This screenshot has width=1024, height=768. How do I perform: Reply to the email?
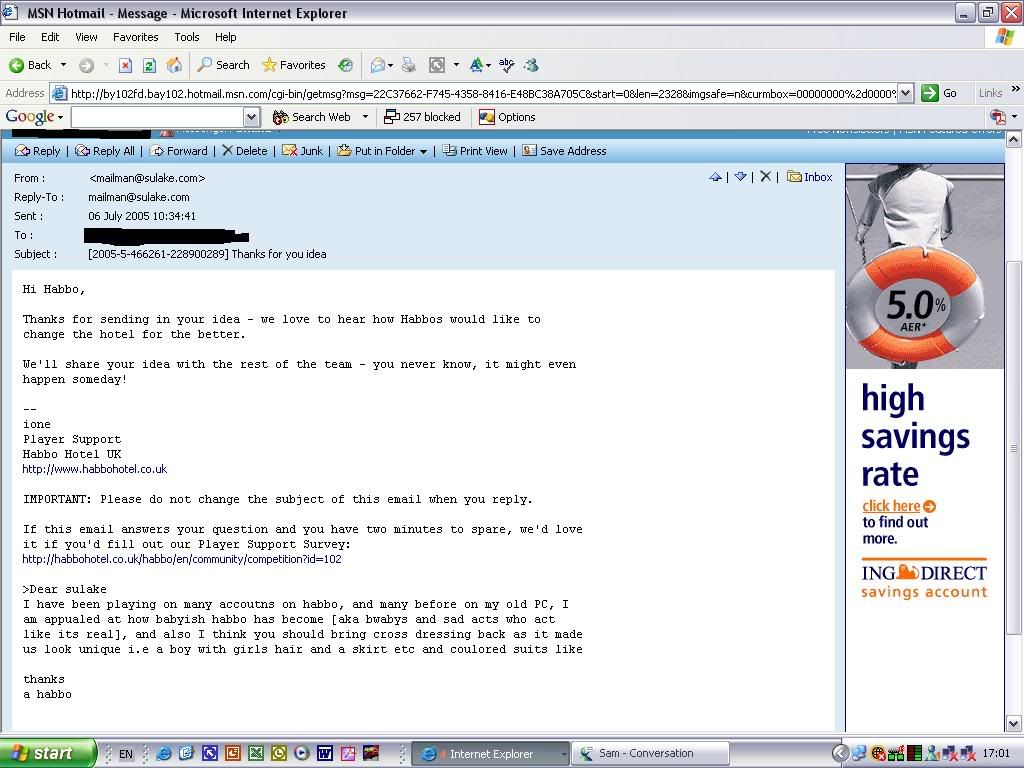point(37,151)
